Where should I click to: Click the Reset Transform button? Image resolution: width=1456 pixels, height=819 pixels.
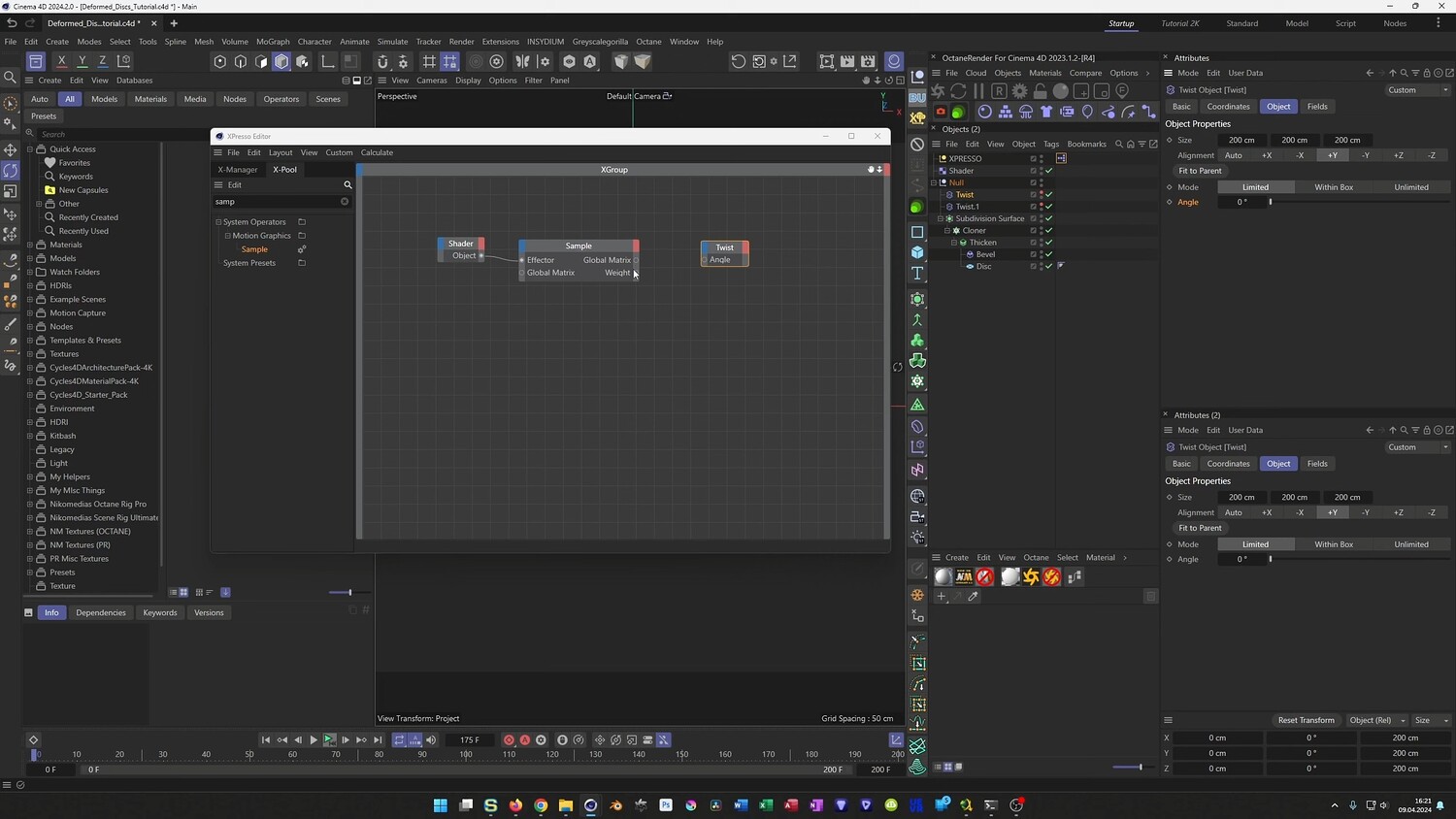click(1306, 720)
